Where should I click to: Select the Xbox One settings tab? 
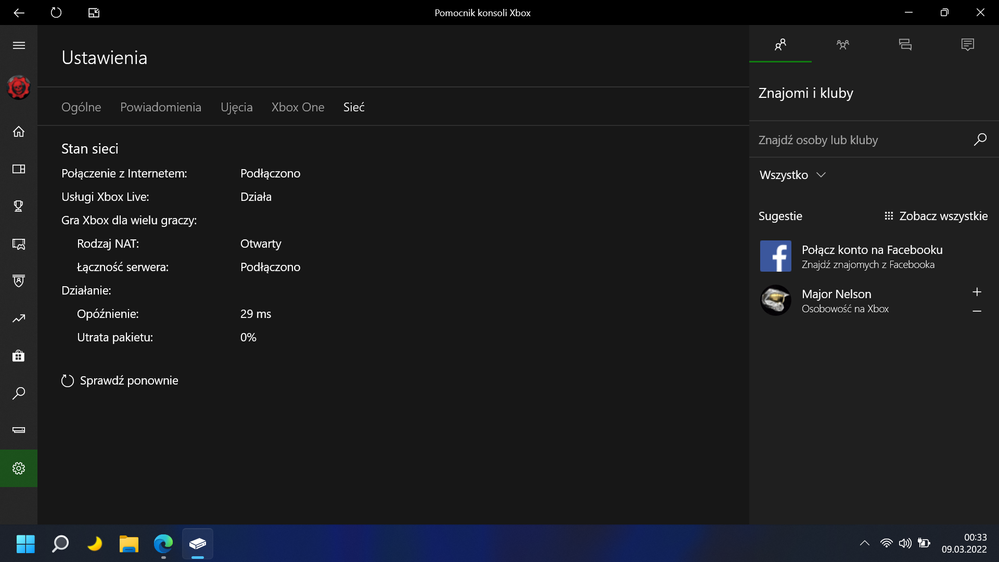tap(298, 107)
